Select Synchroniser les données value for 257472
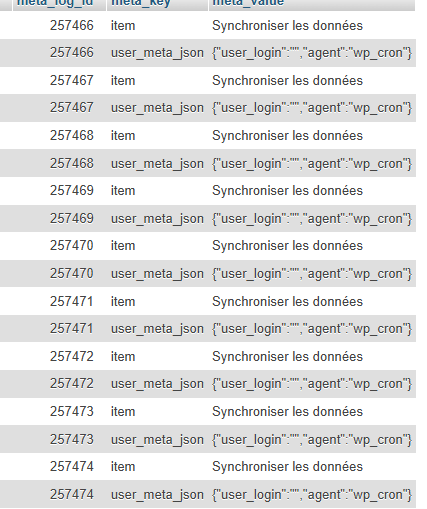This screenshot has width=427, height=509. (287, 357)
